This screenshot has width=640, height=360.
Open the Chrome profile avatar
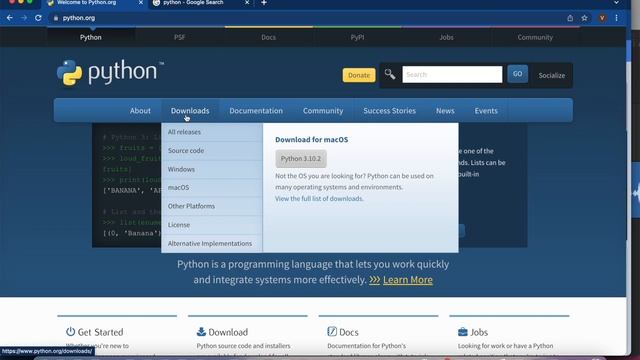602,18
